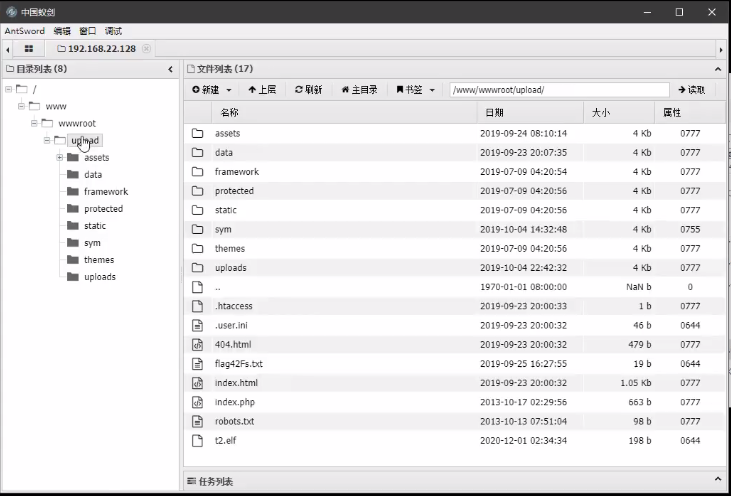The height and width of the screenshot is (496, 731).
Task: Select the index.php file icon
Action: 197,402
